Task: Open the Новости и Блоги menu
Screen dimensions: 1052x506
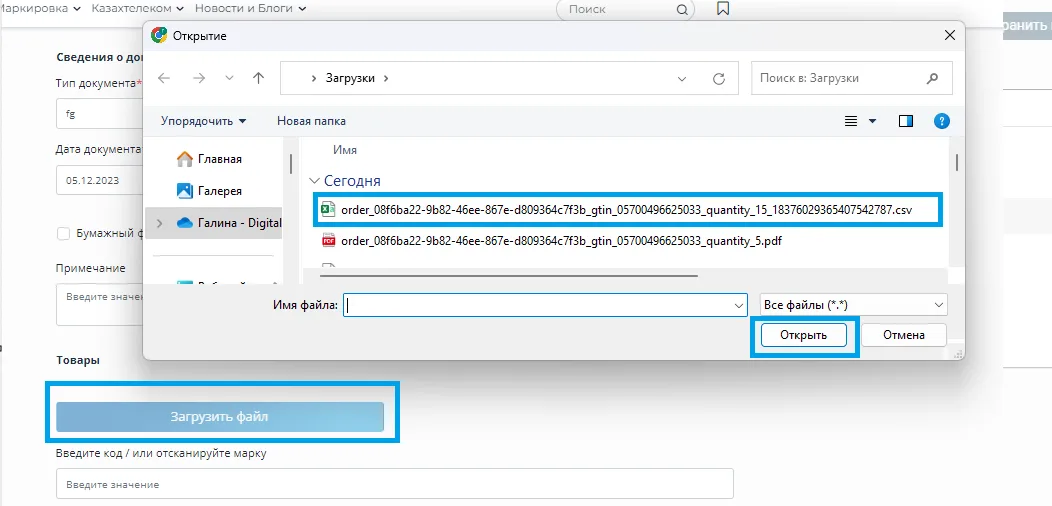Action: tap(250, 8)
